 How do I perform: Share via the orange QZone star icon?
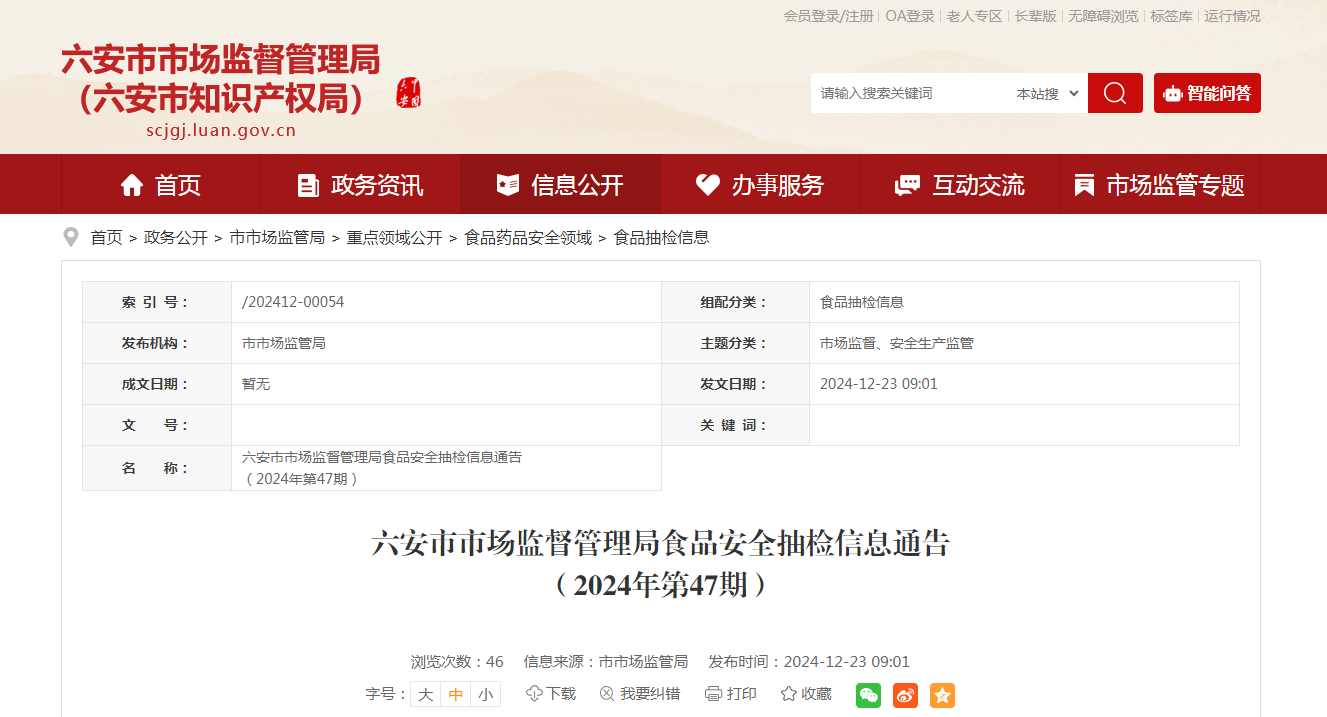942,695
